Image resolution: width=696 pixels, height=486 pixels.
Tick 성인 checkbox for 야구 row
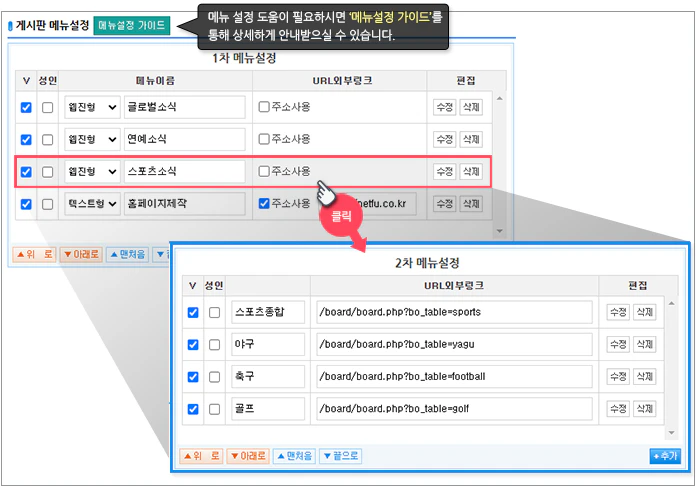(x=214, y=344)
